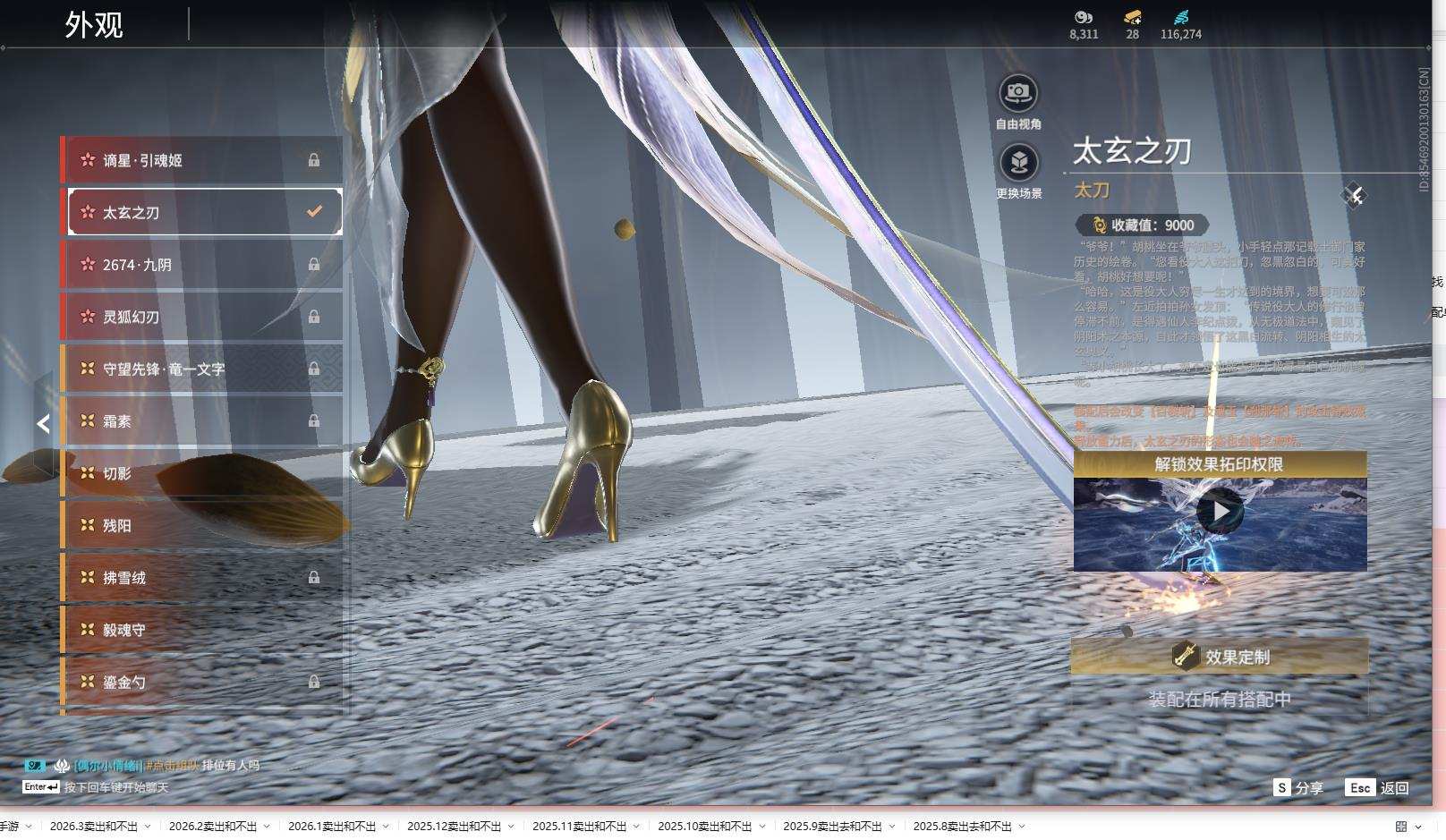1446x840 pixels.
Task: Switch to the 2025.10卖出和不出 sheet tab
Action: coord(704,827)
